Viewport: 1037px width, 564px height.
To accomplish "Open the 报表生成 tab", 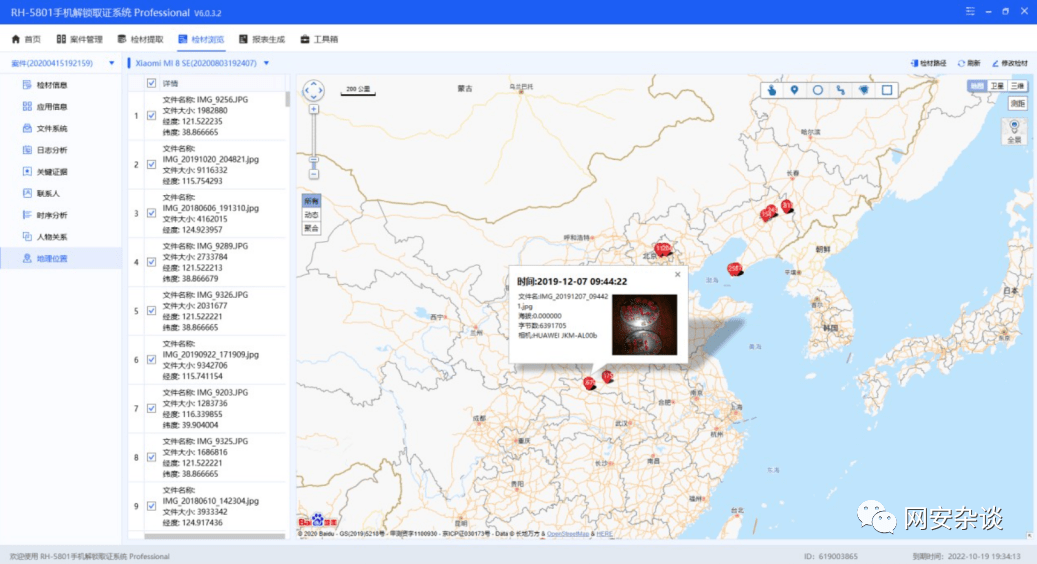I will [x=262, y=40].
